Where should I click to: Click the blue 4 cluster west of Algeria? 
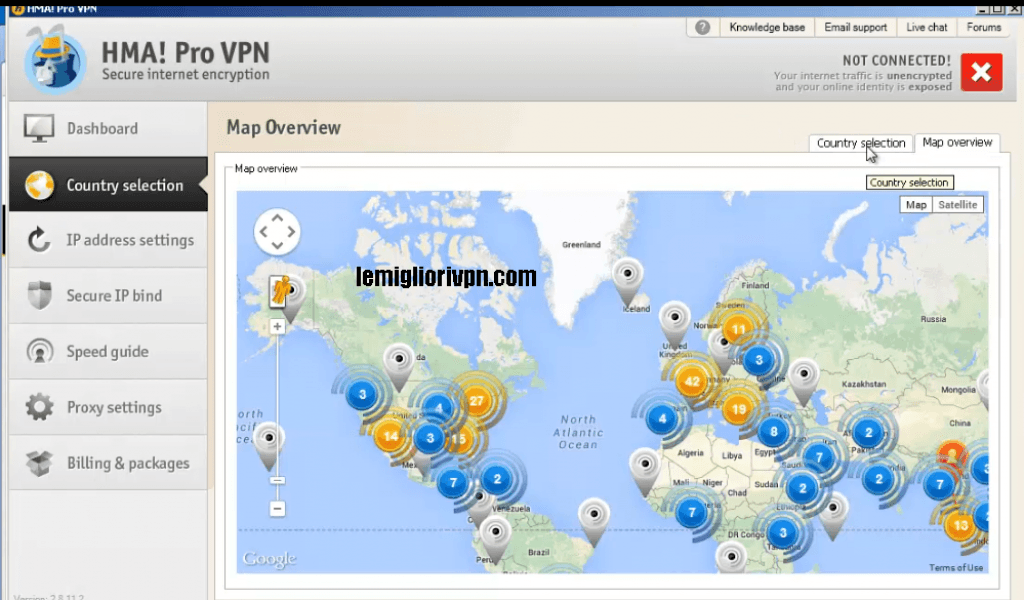(662, 418)
